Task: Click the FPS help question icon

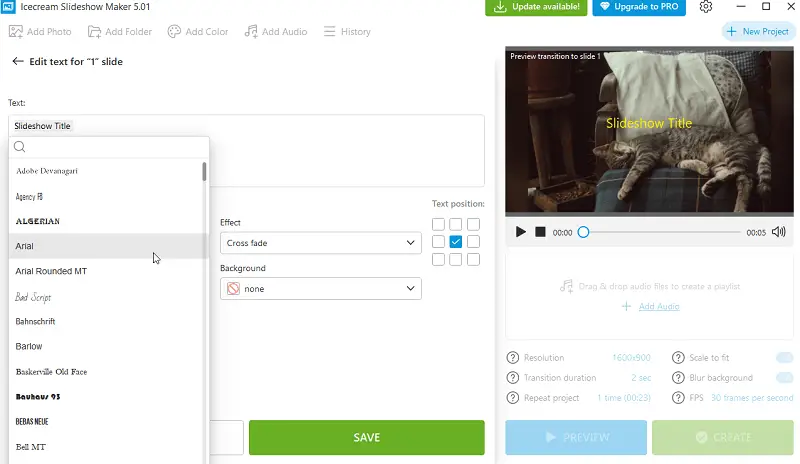Action: [679, 398]
